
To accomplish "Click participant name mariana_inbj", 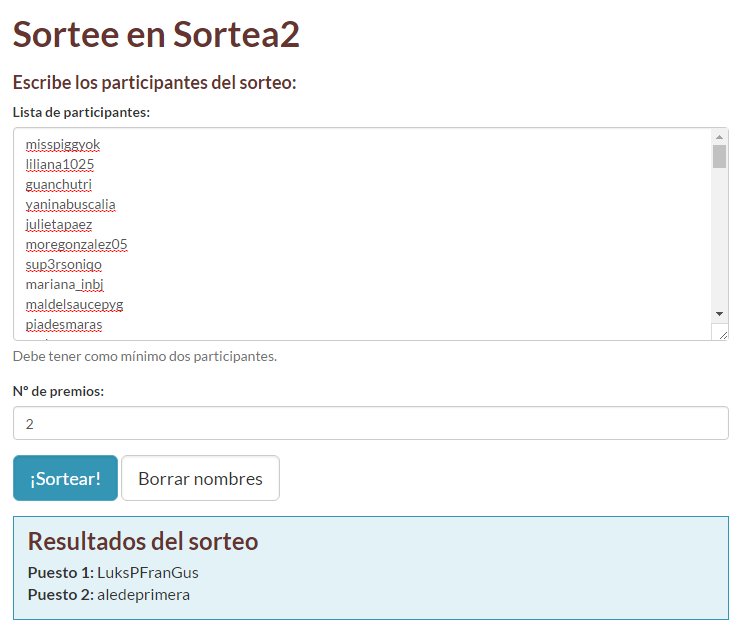I will [x=64, y=285].
